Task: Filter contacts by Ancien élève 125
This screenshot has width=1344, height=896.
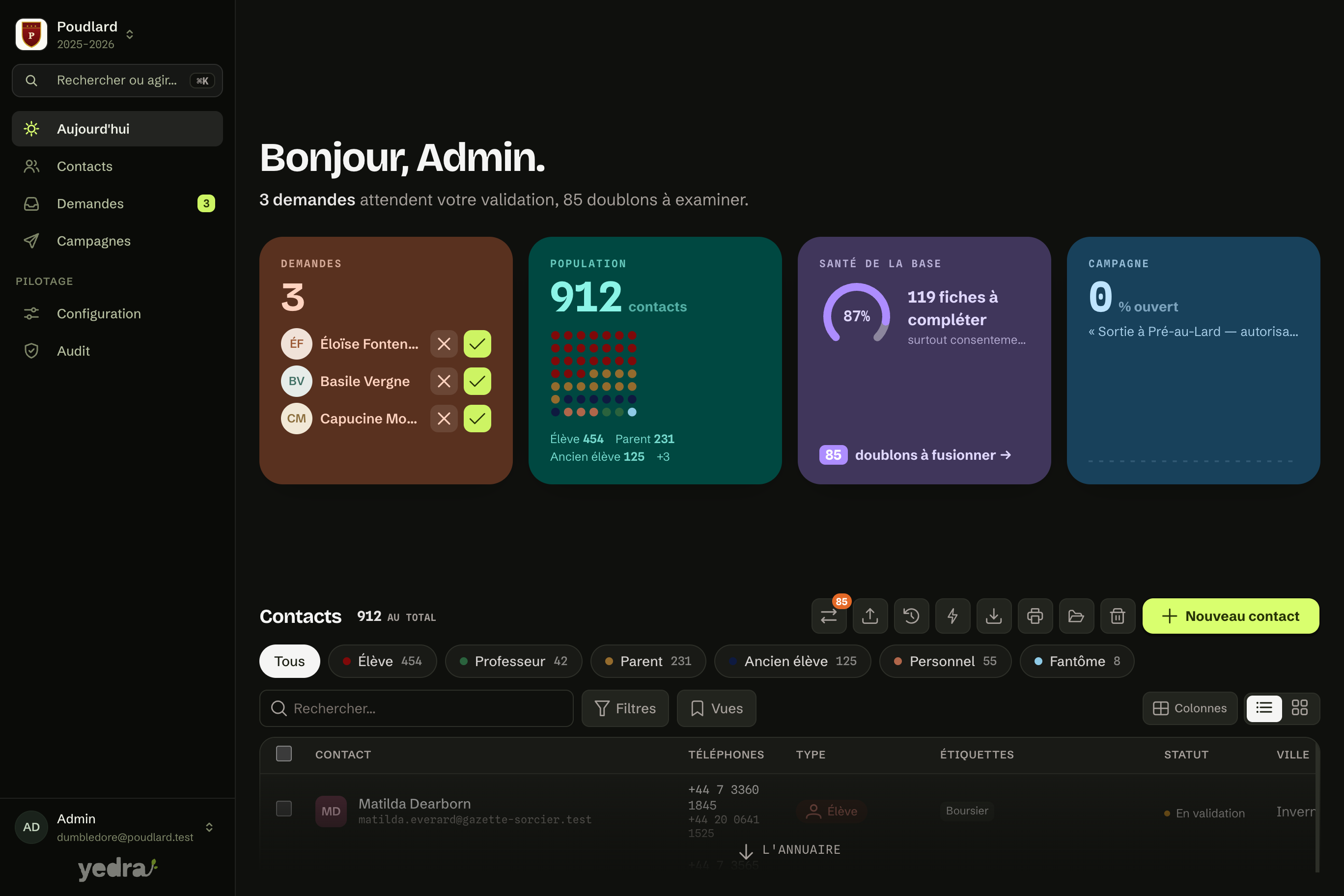Action: [792, 661]
